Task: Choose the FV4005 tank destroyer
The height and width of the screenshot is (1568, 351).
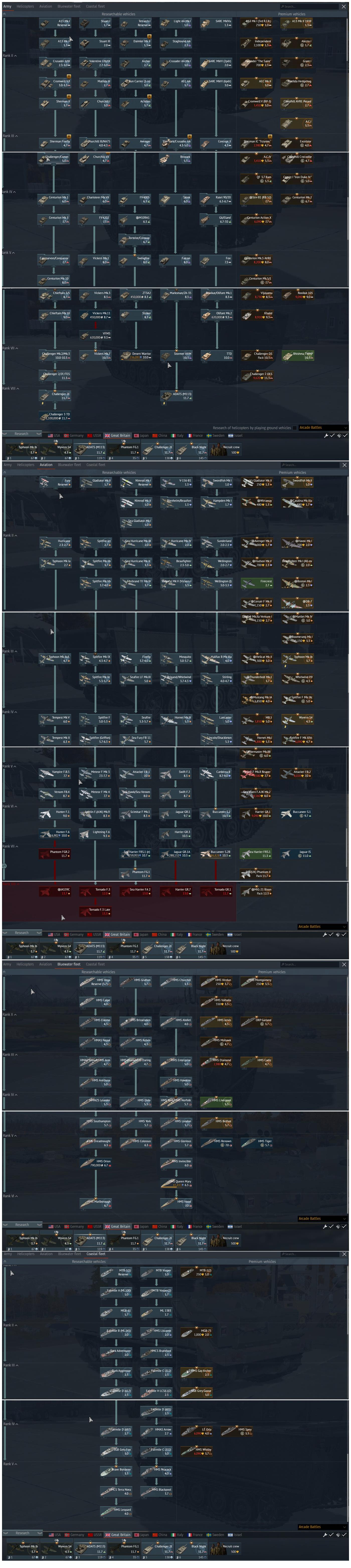Action: pos(135,199)
